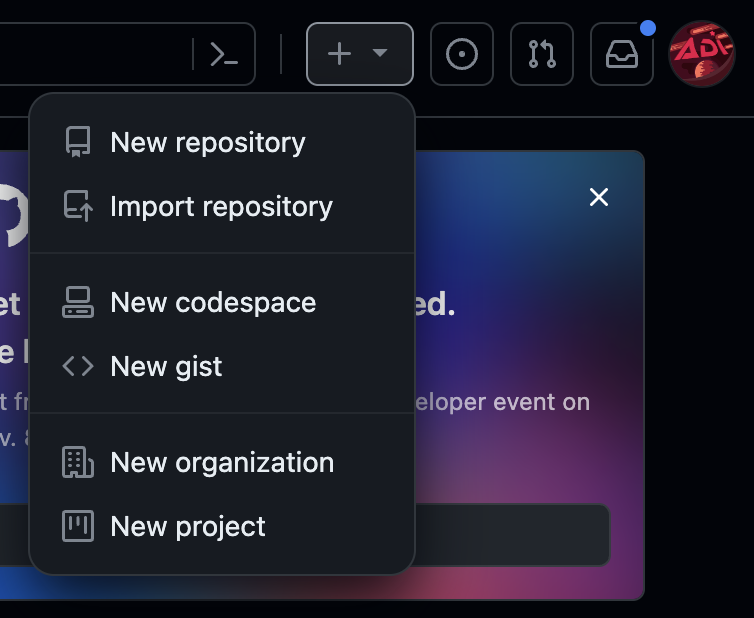The width and height of the screenshot is (754, 618).
Task: Choose New codespace menu entry
Action: [222, 303]
